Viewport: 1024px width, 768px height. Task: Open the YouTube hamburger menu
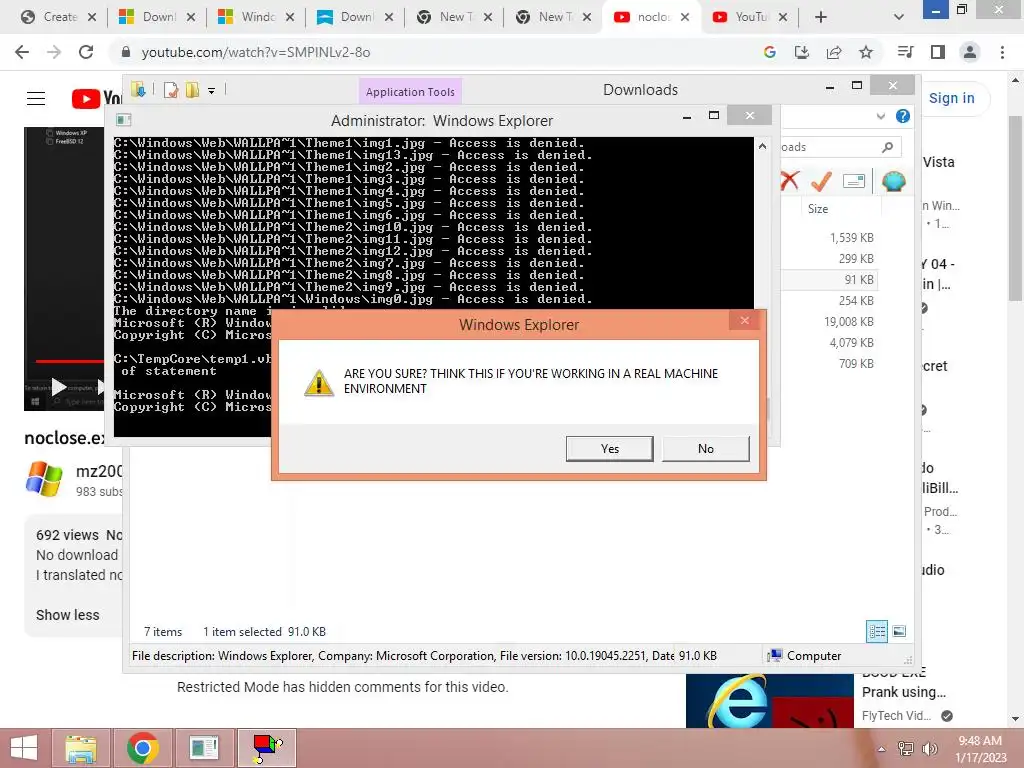36,99
